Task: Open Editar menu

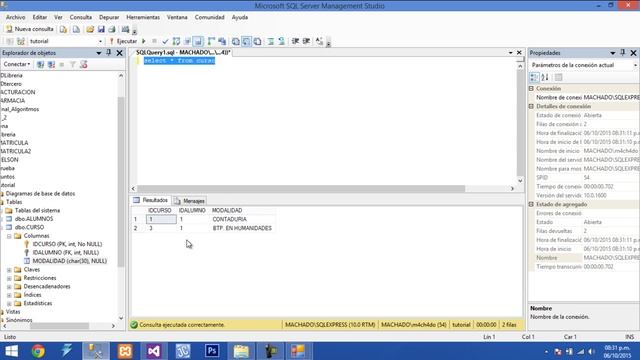Action: (x=40, y=17)
